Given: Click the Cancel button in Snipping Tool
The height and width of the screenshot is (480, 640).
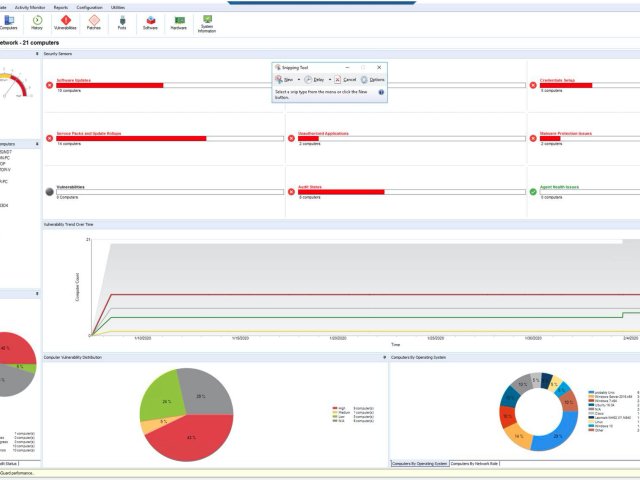Looking at the screenshot, I should tap(345, 79).
